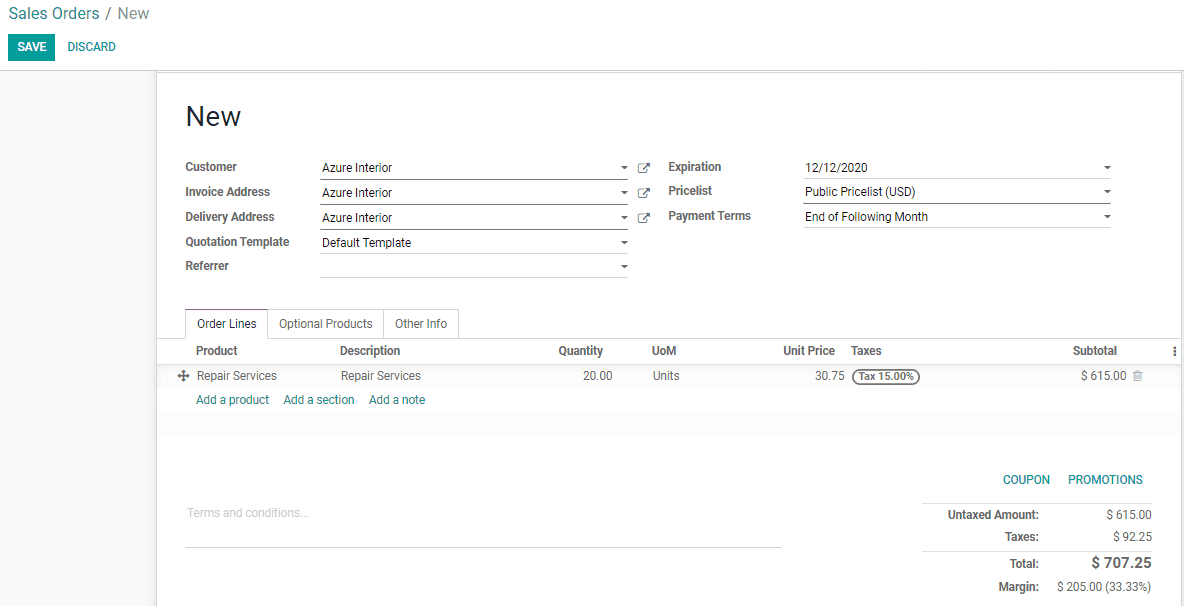Discard the new sales order
This screenshot has width=1184, height=606.
(x=91, y=47)
